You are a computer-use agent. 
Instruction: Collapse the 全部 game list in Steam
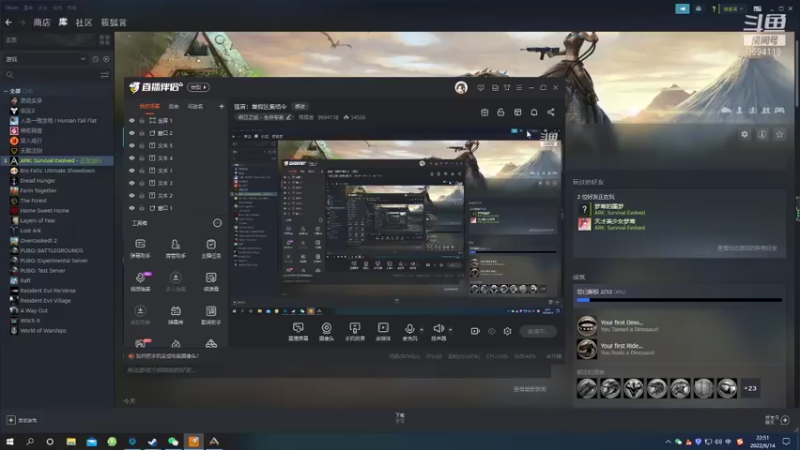click(6, 91)
